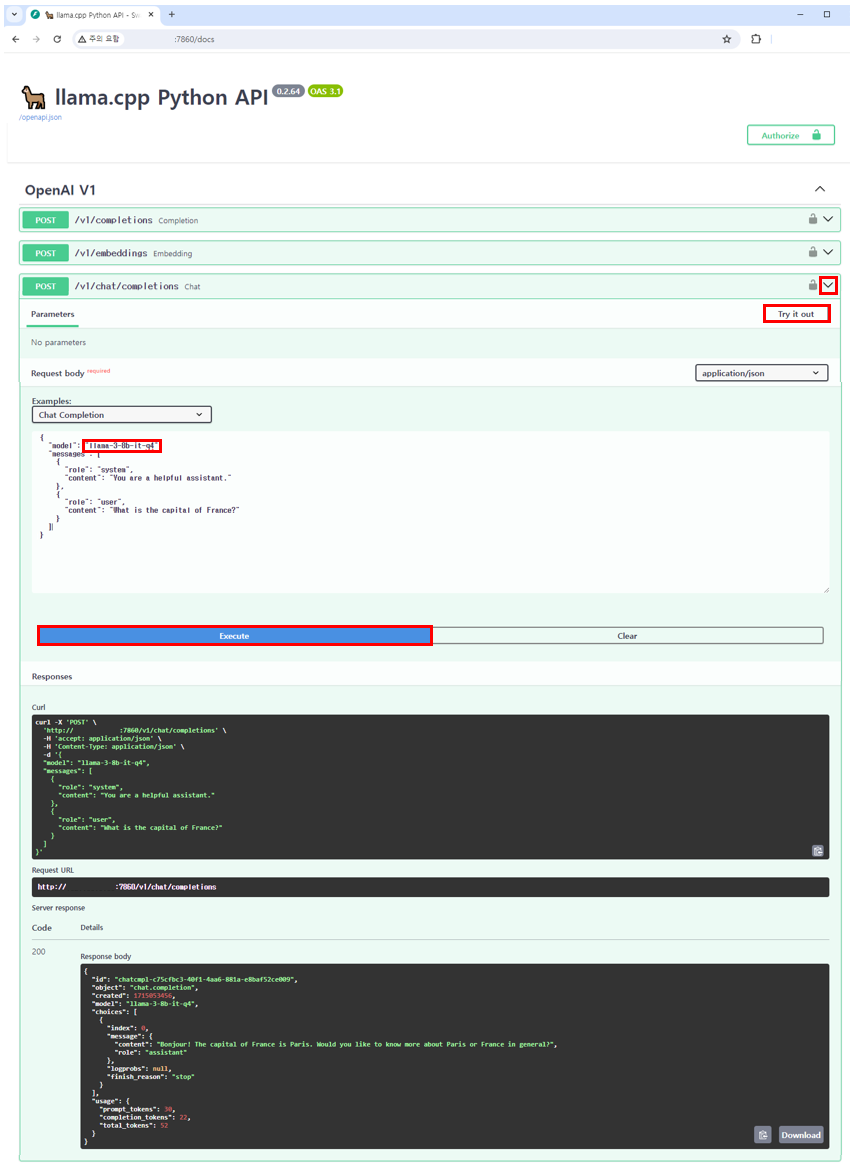Click the Execute button

click(234, 636)
